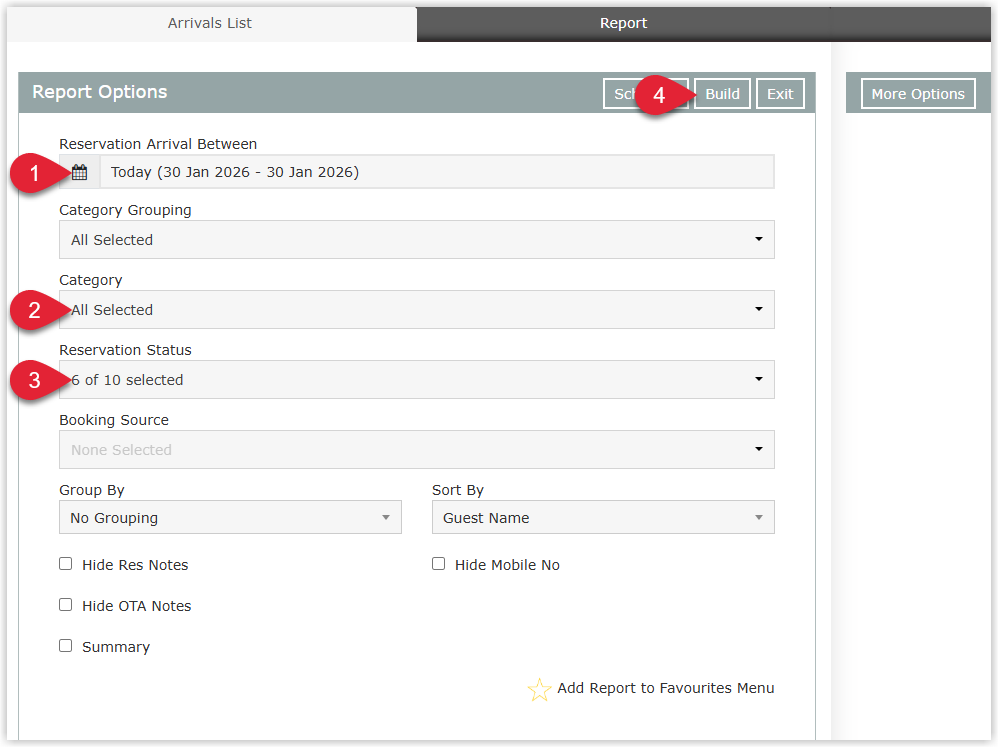Open the Reservation Status dropdown

point(417,380)
